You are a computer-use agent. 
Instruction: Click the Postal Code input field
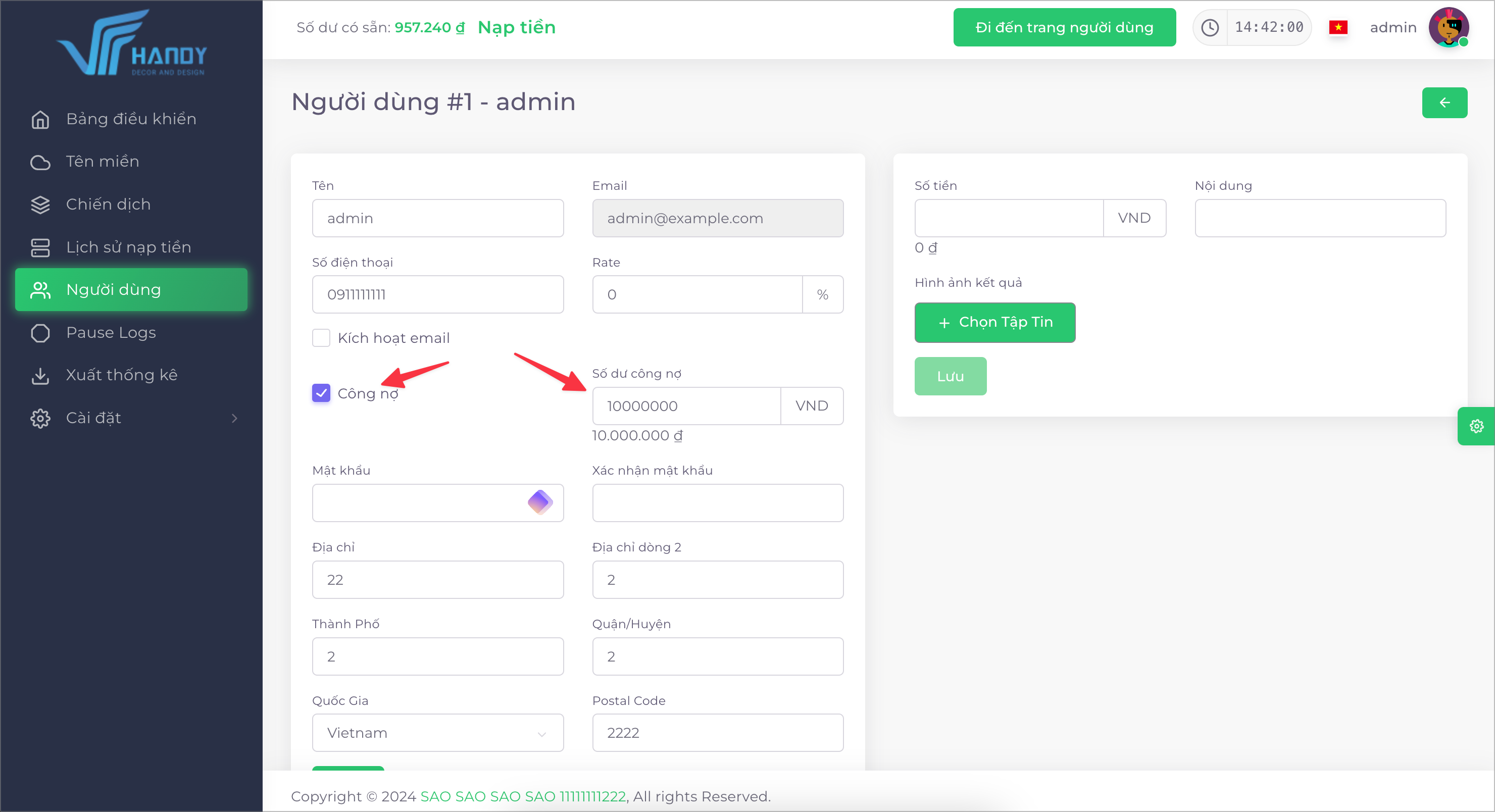[x=717, y=733]
